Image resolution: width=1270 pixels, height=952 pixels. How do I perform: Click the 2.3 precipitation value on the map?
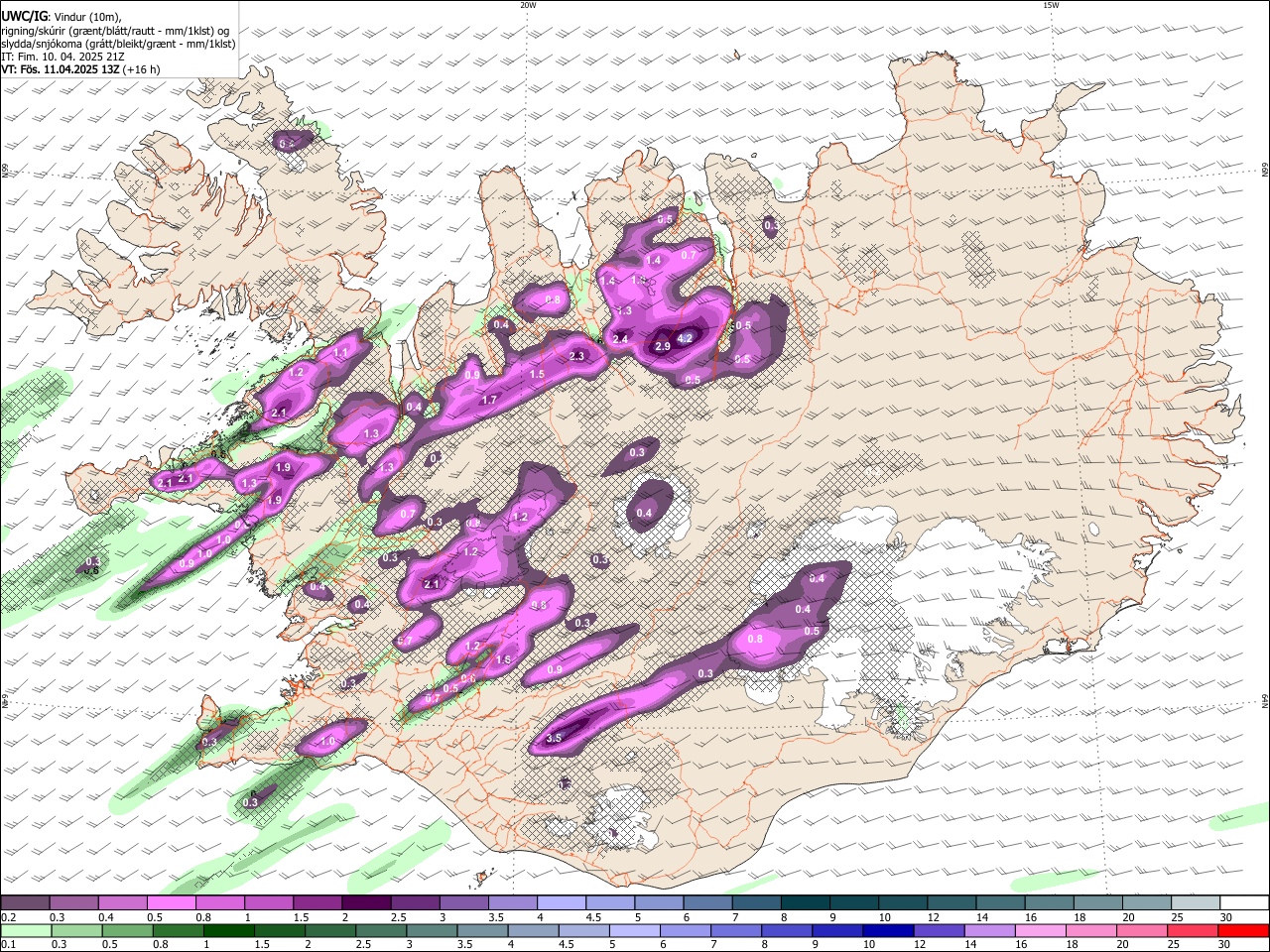click(577, 356)
